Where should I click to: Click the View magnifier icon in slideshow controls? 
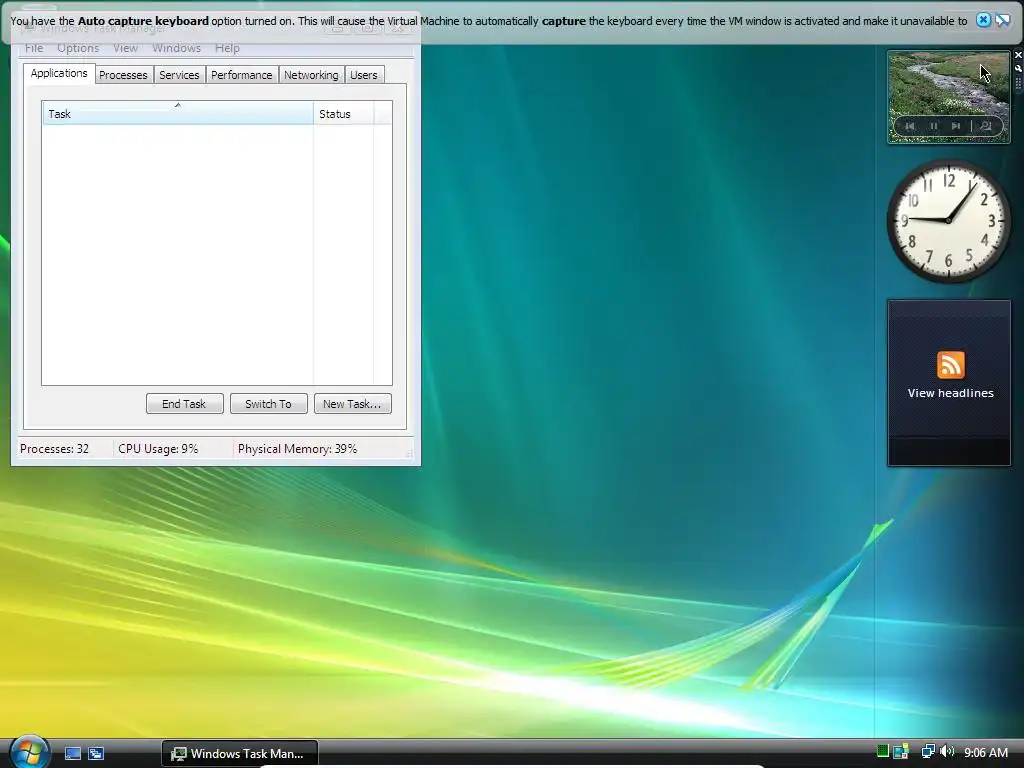point(986,126)
